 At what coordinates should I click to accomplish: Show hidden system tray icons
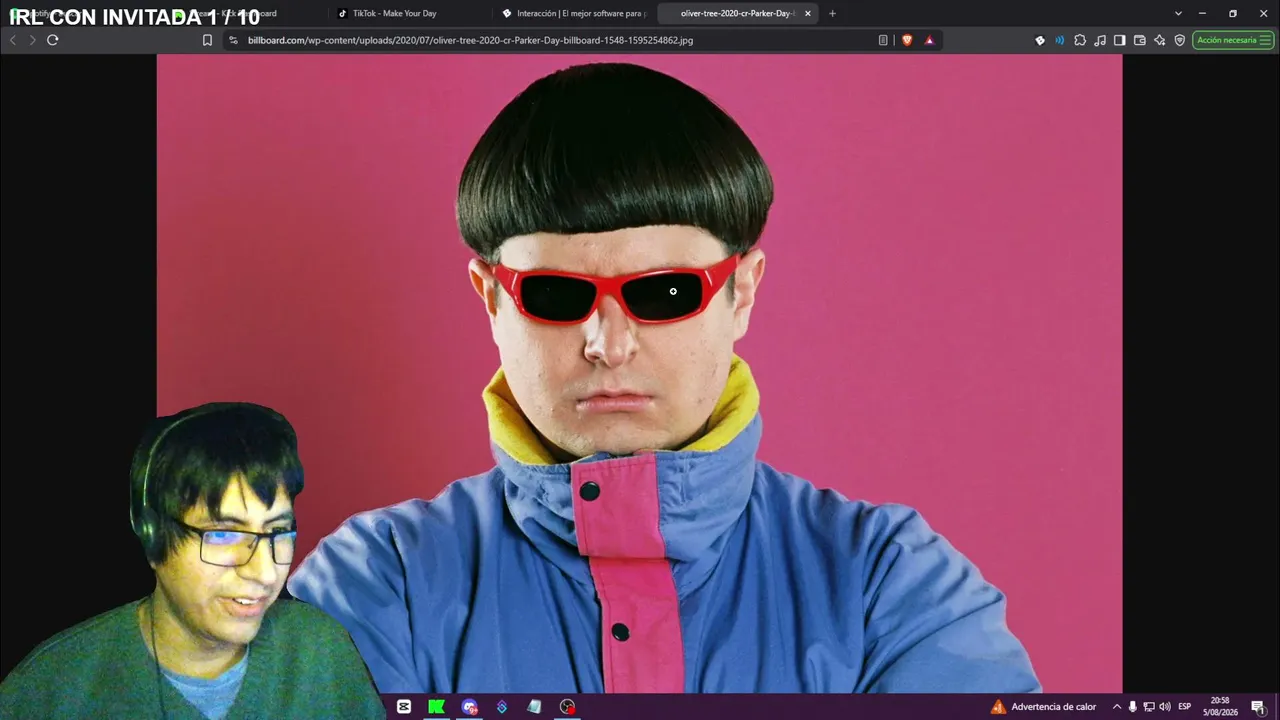click(1117, 707)
